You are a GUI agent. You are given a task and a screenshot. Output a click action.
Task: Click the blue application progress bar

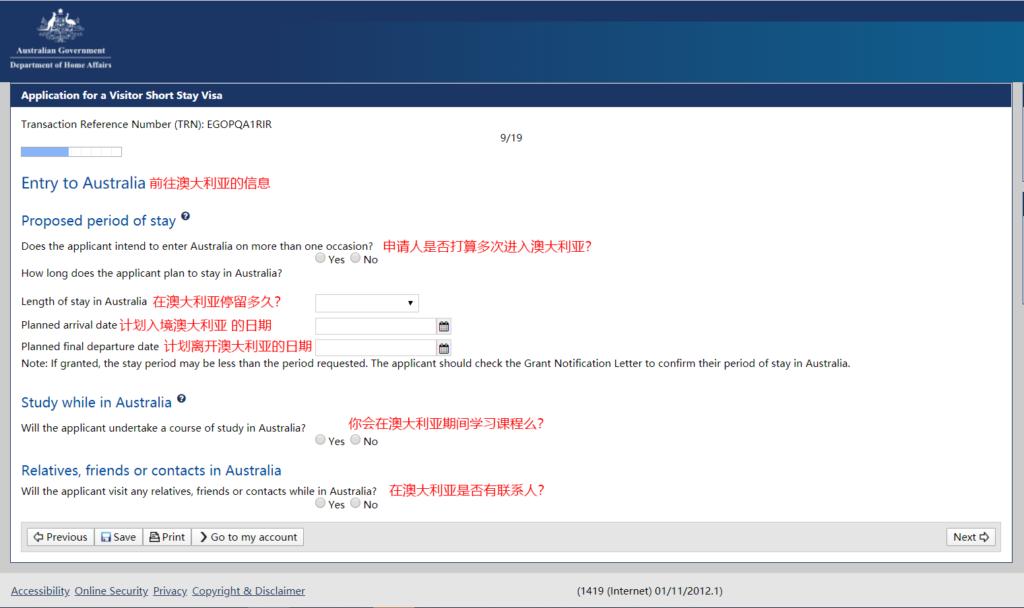pyautogui.click(x=45, y=151)
